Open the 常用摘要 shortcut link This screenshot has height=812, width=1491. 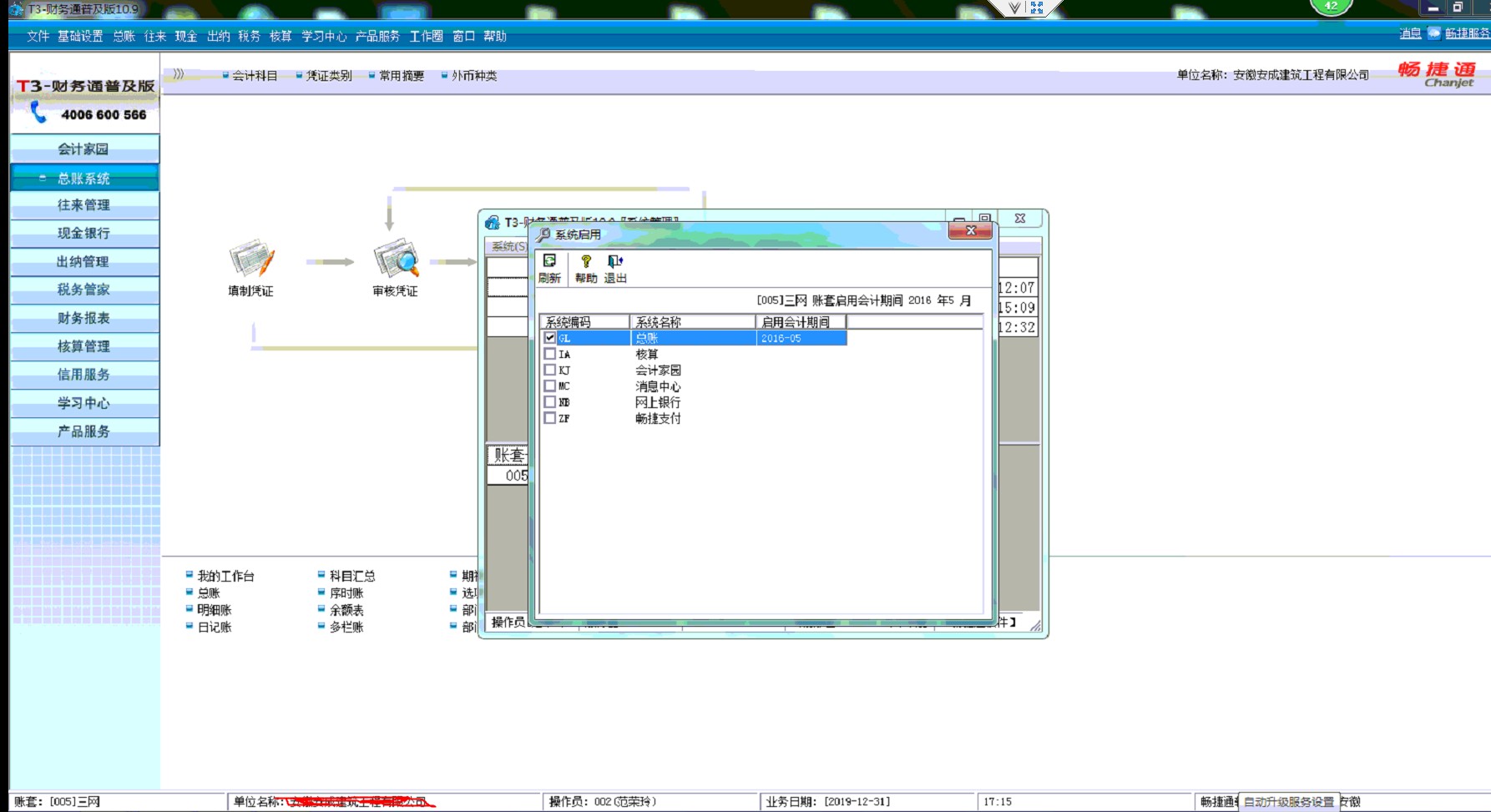point(402,75)
